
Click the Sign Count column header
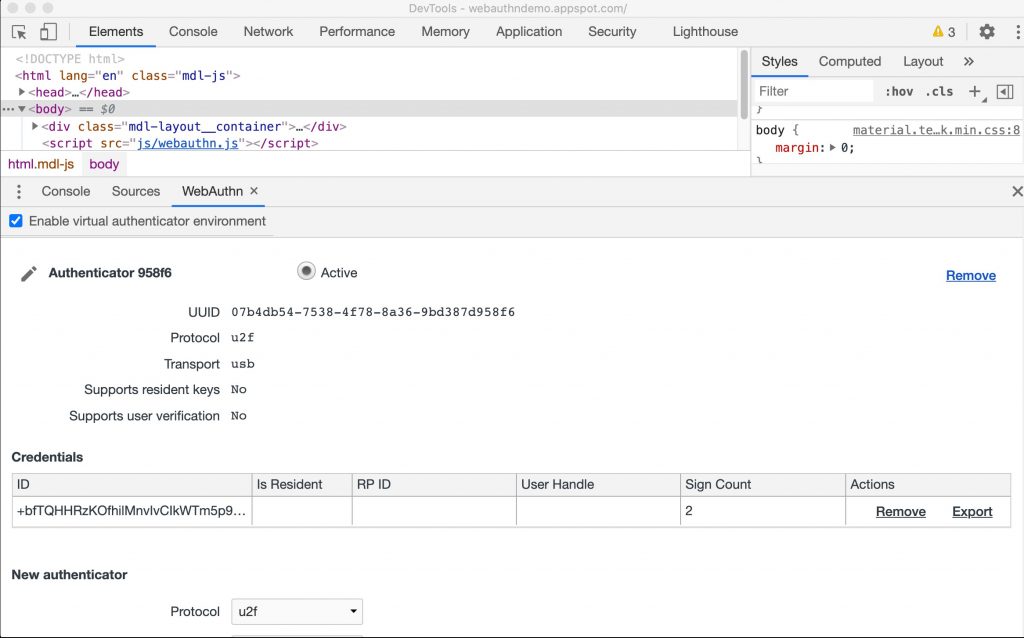click(x=762, y=485)
